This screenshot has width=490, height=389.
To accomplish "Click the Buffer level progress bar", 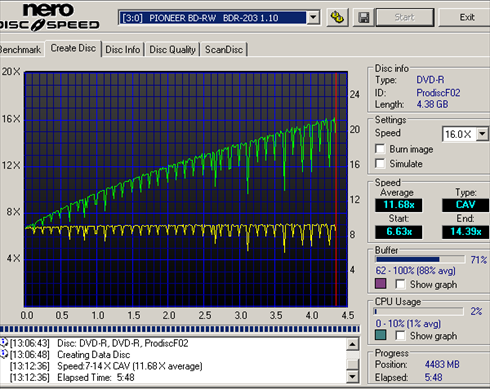I will 420,259.
